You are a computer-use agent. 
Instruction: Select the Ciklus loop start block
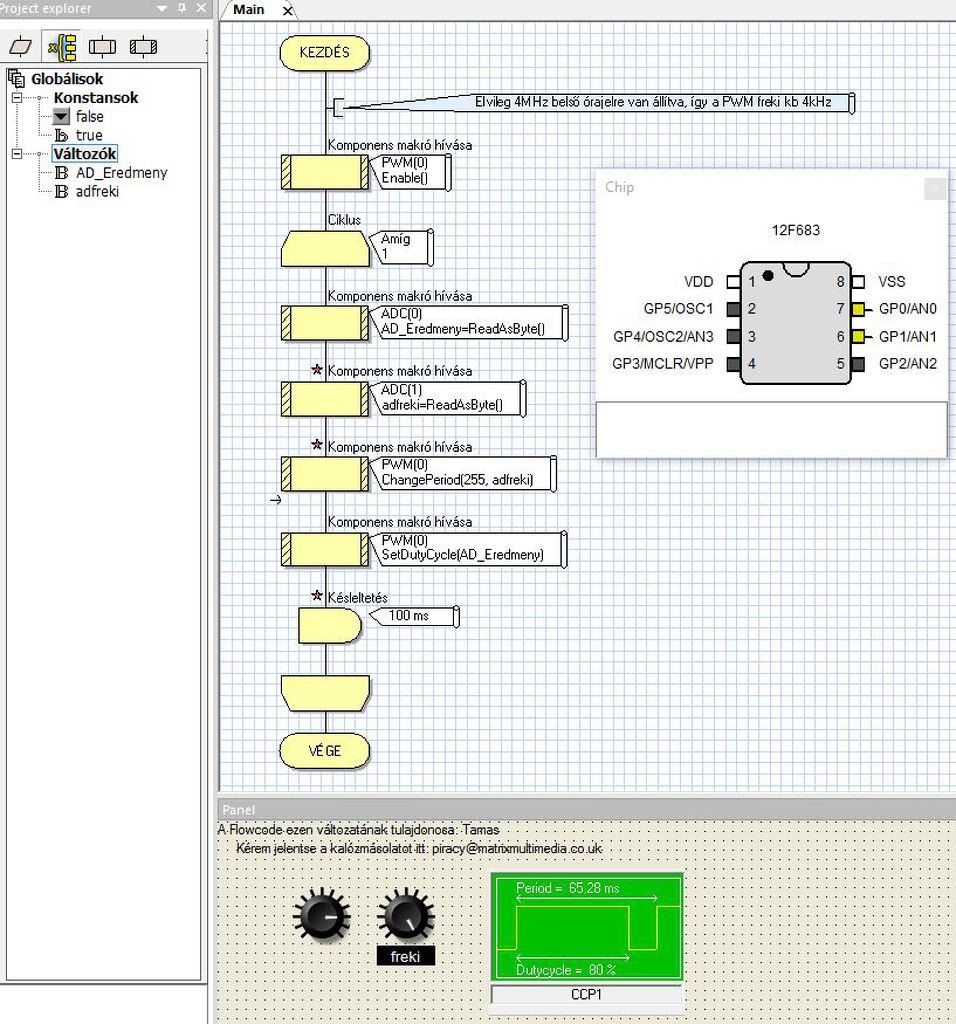point(325,248)
